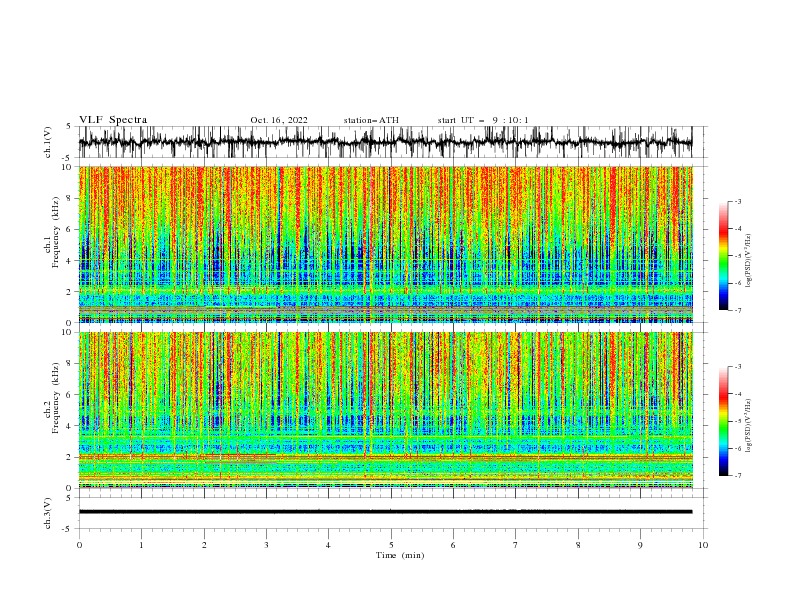Select the "start UT = 9 :10: 1" text
Screen dimensions: 792x612
tap(483, 120)
